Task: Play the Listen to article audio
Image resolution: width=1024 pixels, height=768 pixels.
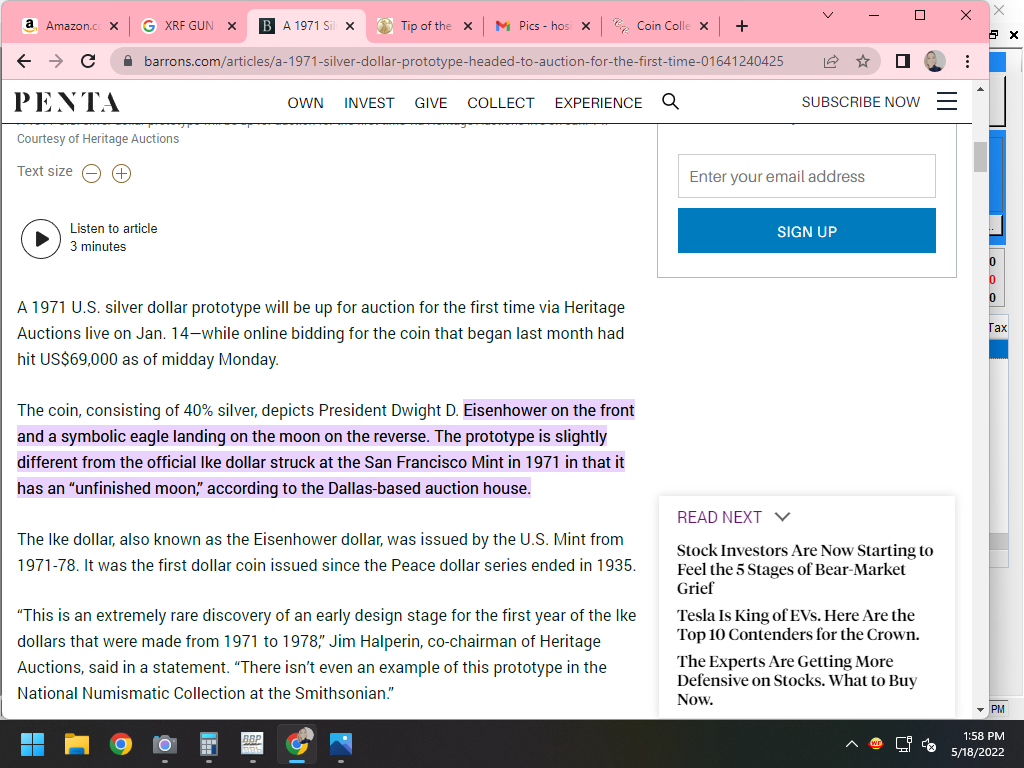Action: pyautogui.click(x=40, y=238)
